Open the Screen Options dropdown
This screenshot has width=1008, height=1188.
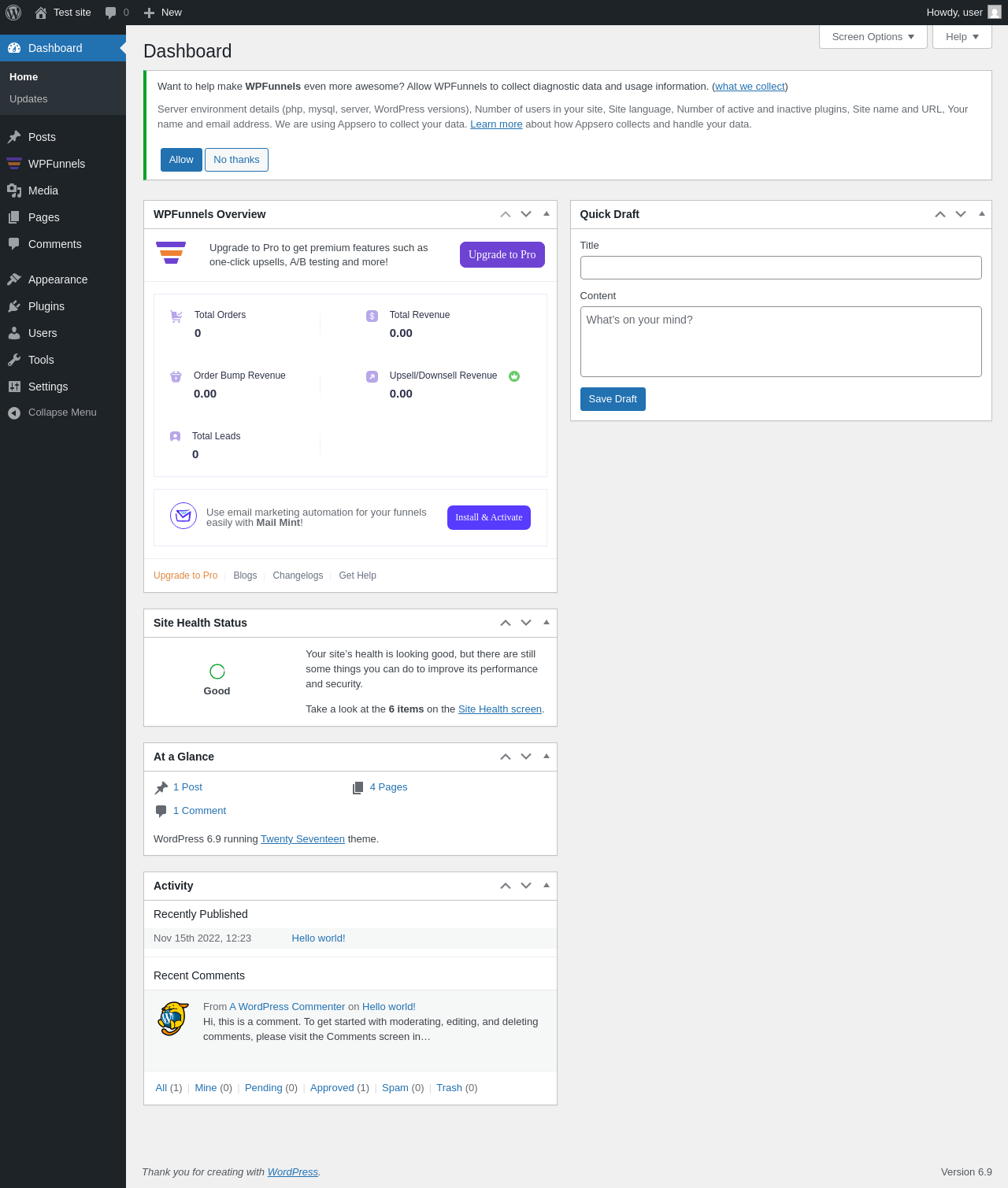873,37
